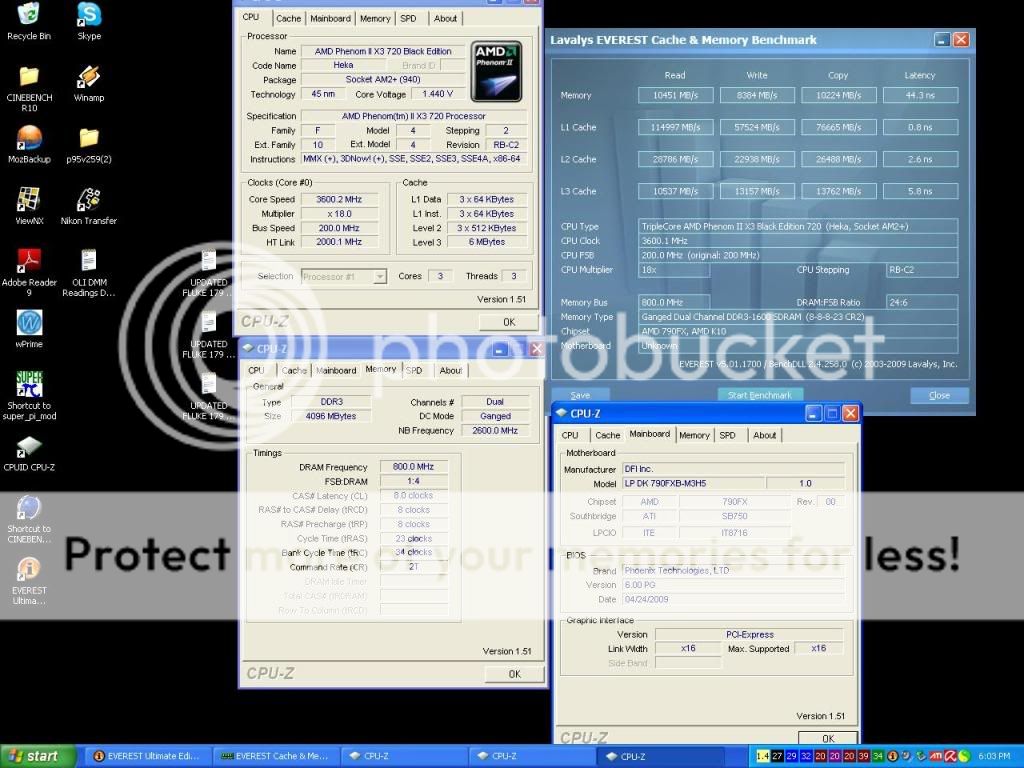This screenshot has height=768, width=1024.
Task: Open Mainboard tab in processor CPU-Z window
Action: 330,18
